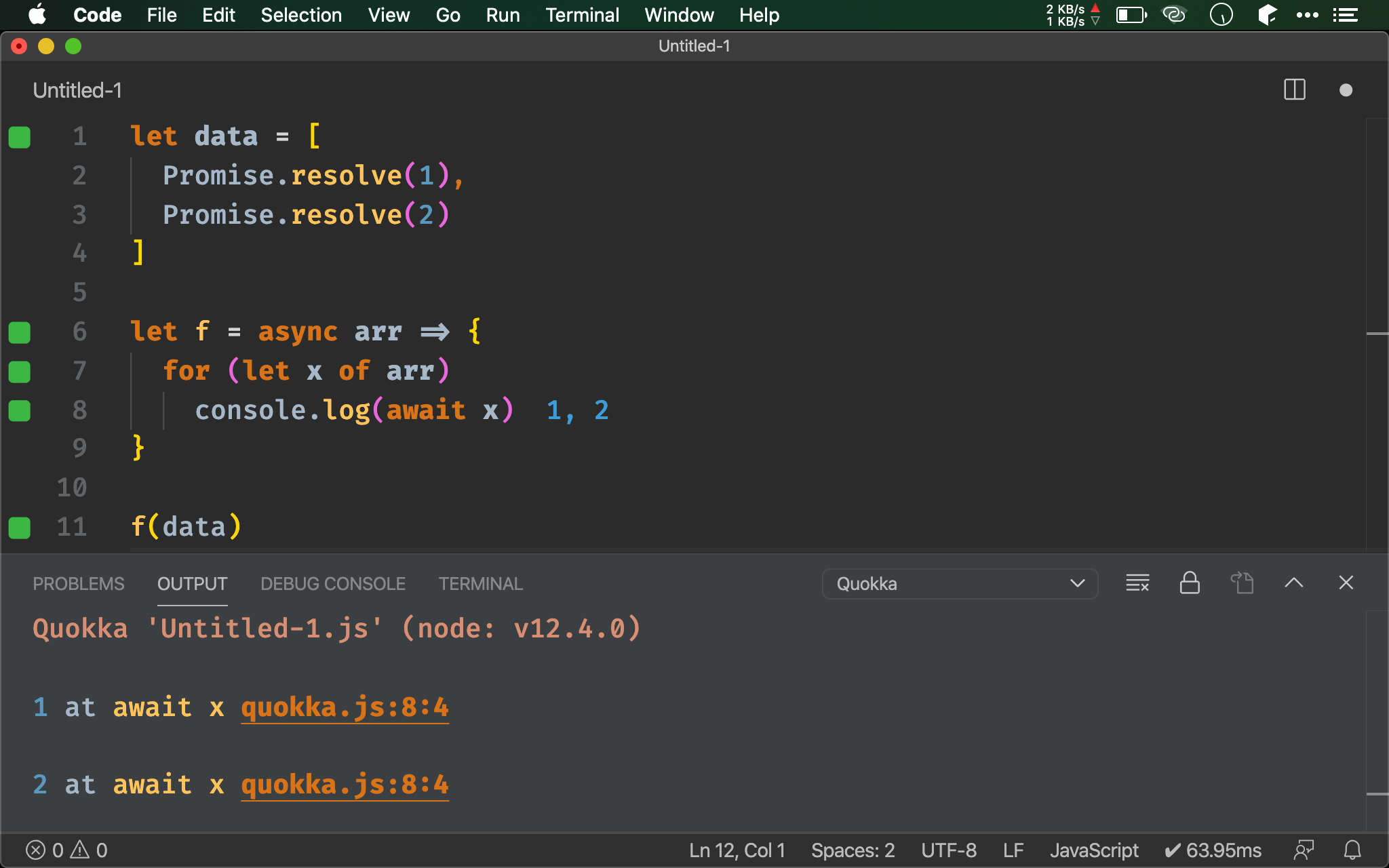Click the network speed indicator in the menu bar
Screen dimensions: 1389x868
coord(1073,15)
